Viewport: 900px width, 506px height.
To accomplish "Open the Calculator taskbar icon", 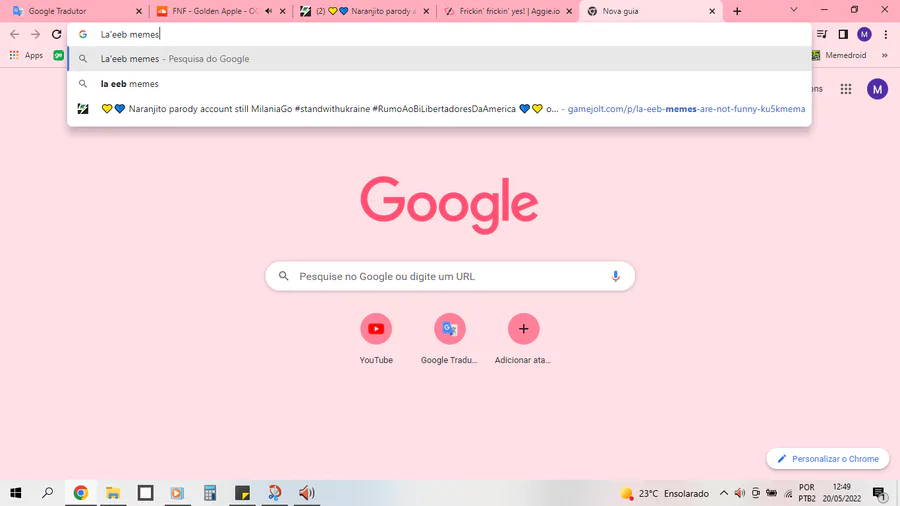I will pos(210,493).
